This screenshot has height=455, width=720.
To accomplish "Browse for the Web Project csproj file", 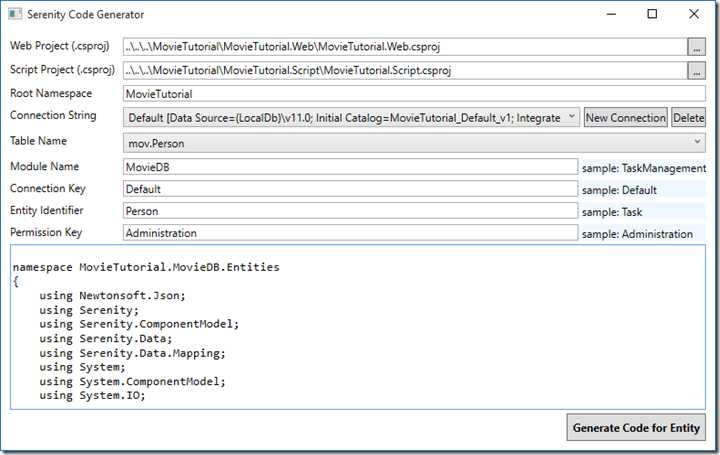I will tap(696, 47).
